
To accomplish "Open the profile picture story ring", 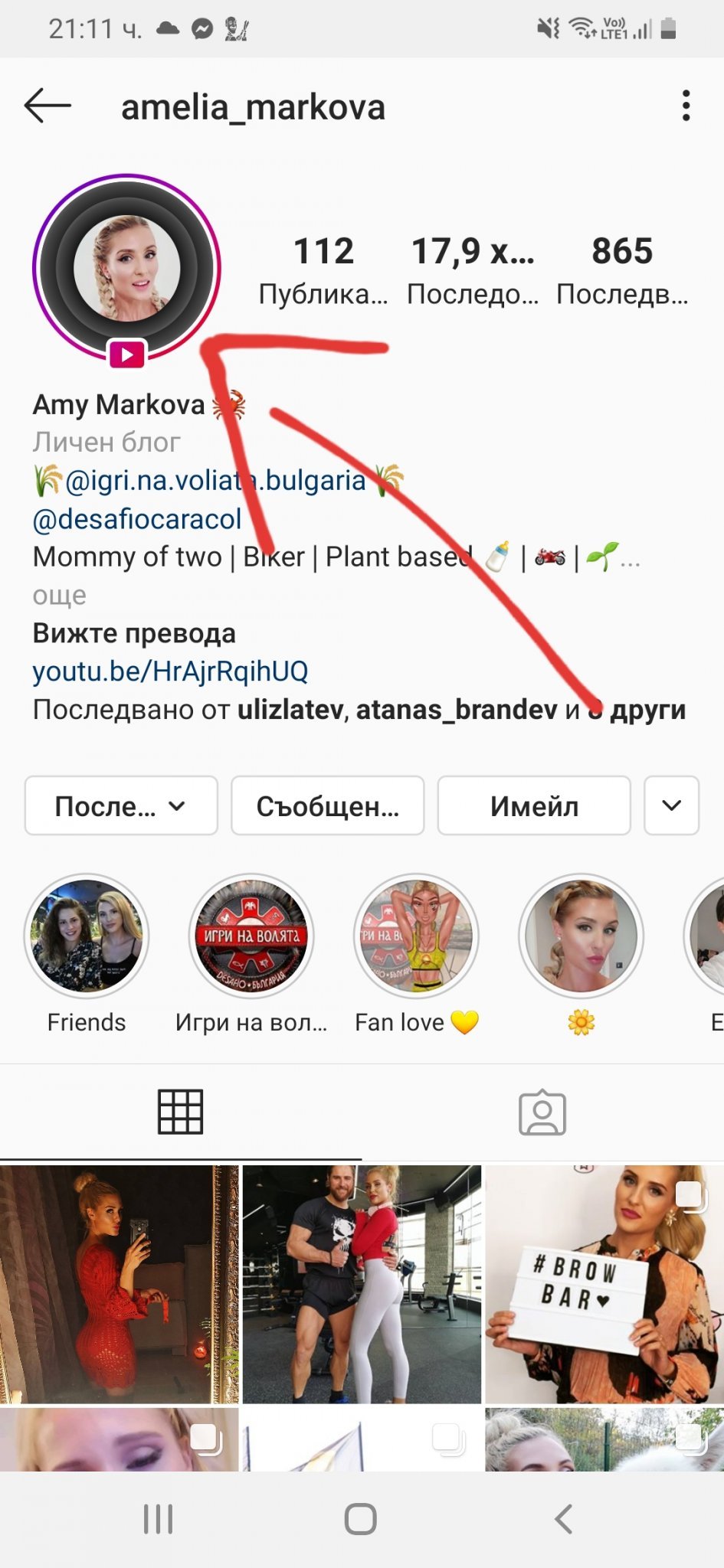I will [126, 268].
